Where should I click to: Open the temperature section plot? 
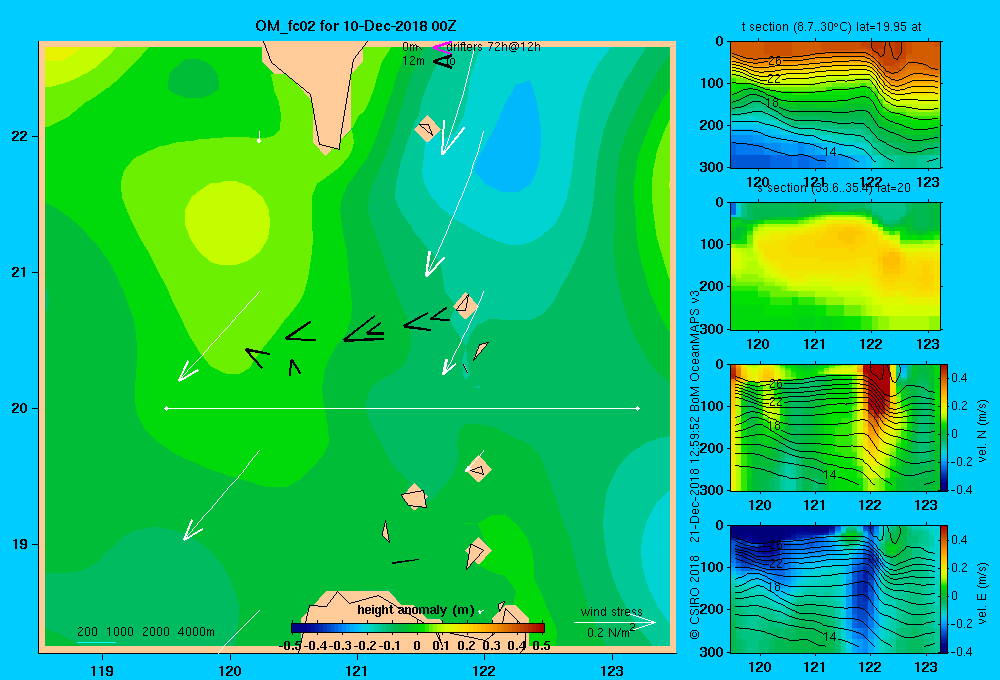pos(835,105)
